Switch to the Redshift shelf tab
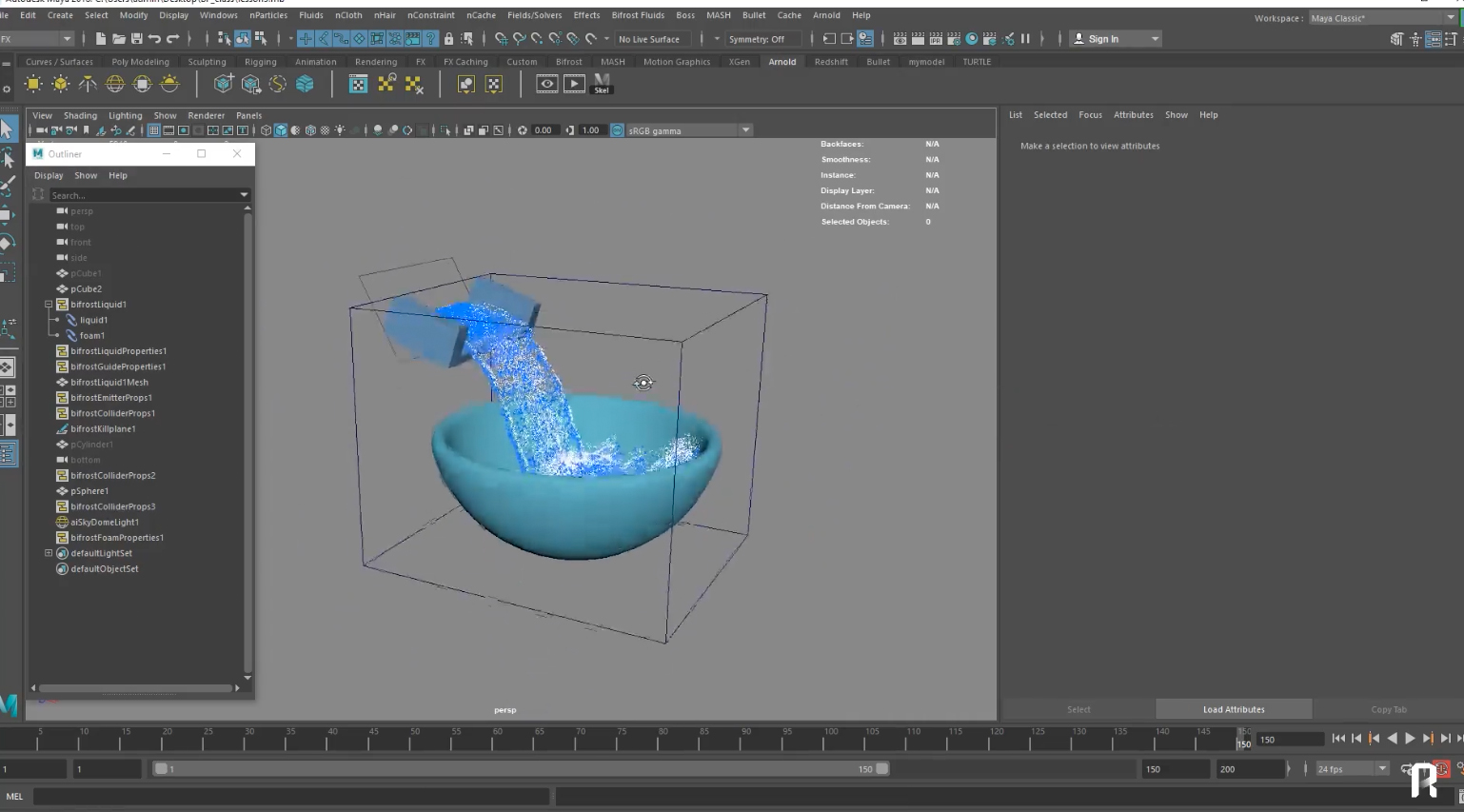The height and width of the screenshot is (812, 1464). tap(830, 62)
